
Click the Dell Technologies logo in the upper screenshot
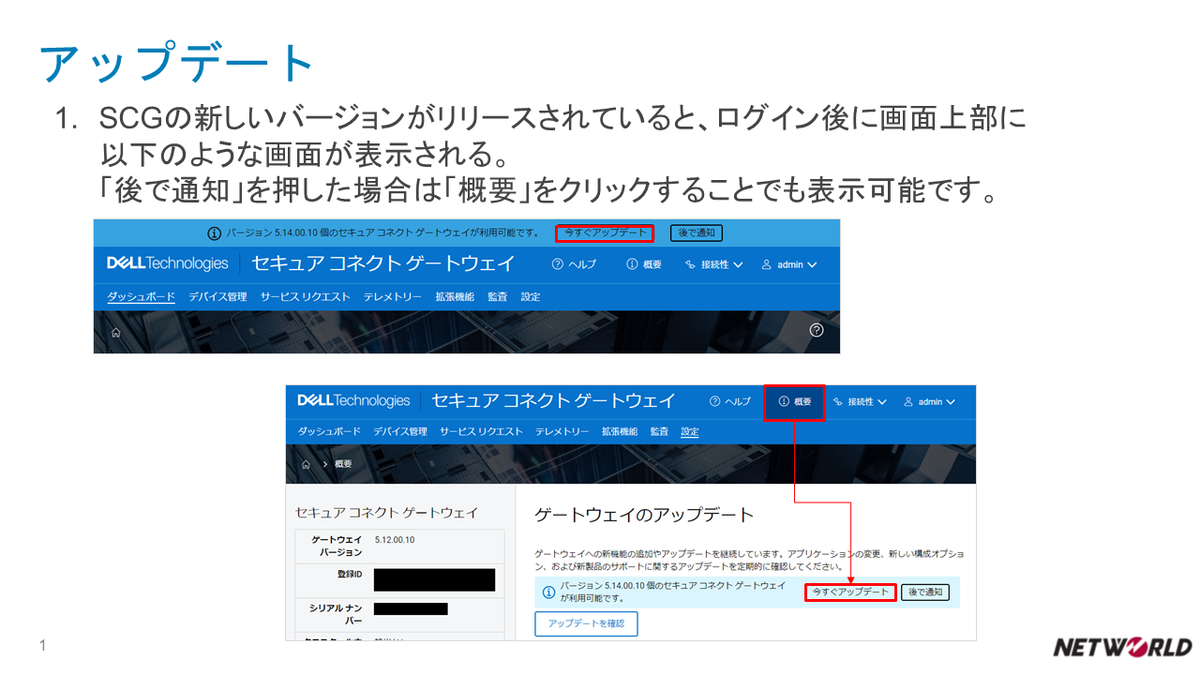[x=168, y=264]
